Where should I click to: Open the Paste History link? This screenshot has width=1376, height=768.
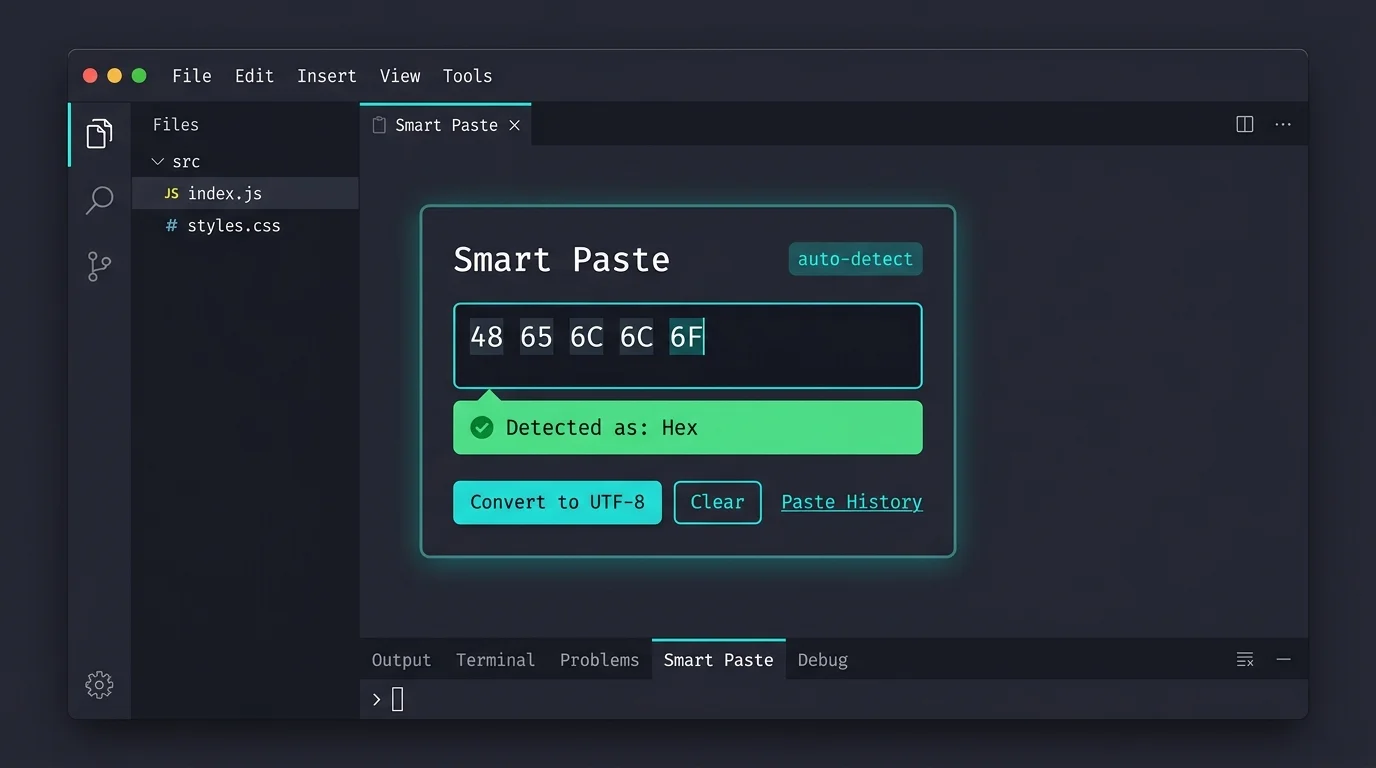tap(851, 501)
